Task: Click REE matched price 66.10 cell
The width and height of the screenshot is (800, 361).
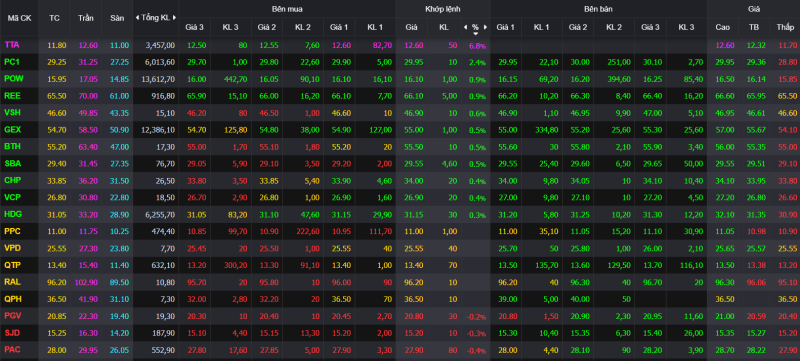Action: coord(411,95)
